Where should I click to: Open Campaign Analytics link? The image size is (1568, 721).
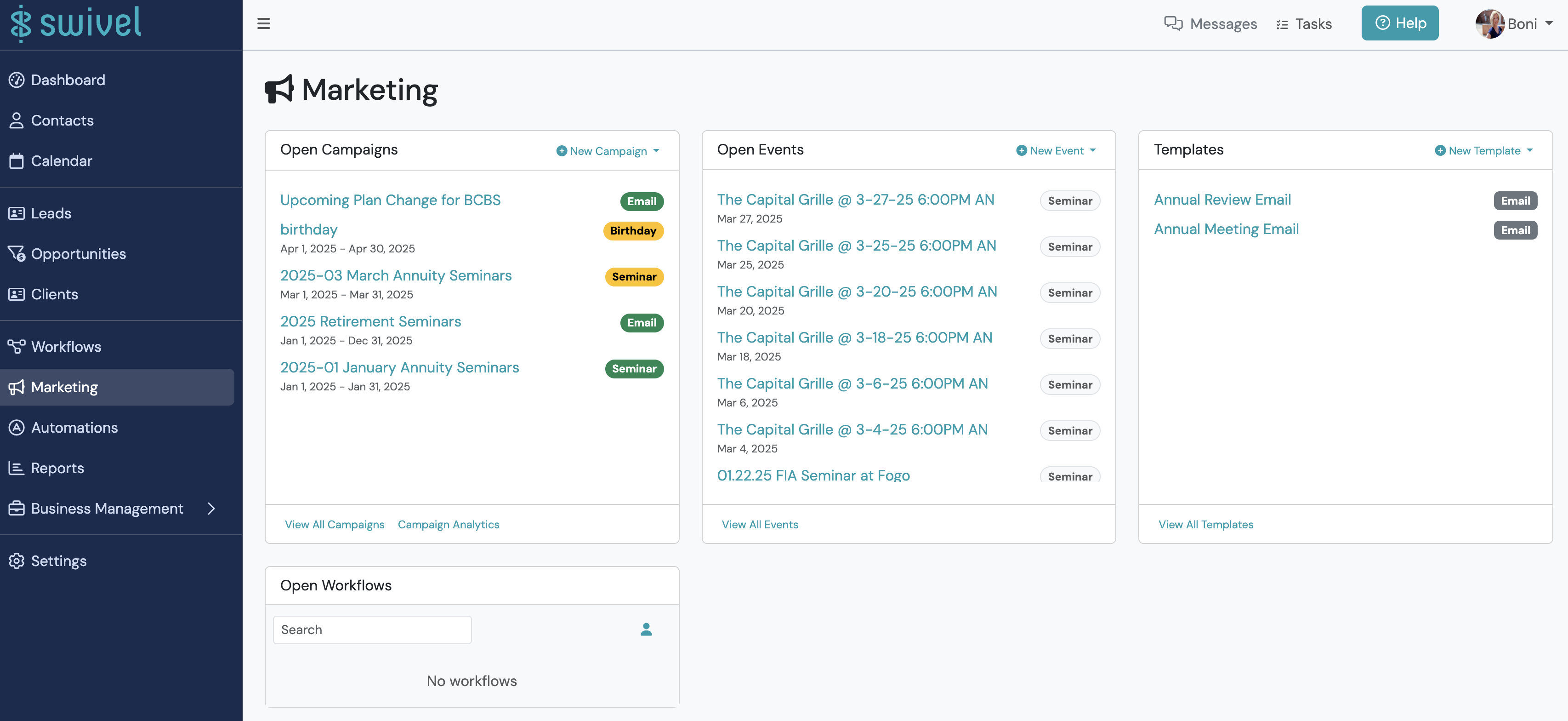point(448,524)
